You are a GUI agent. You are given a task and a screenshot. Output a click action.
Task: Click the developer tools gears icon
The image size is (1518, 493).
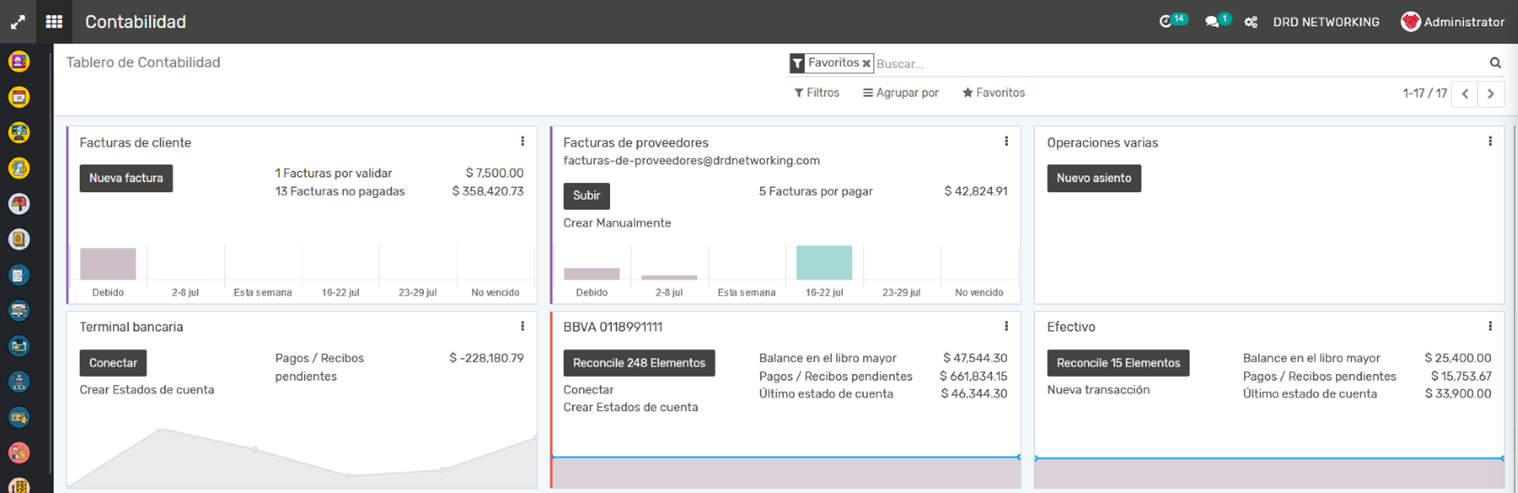1251,22
